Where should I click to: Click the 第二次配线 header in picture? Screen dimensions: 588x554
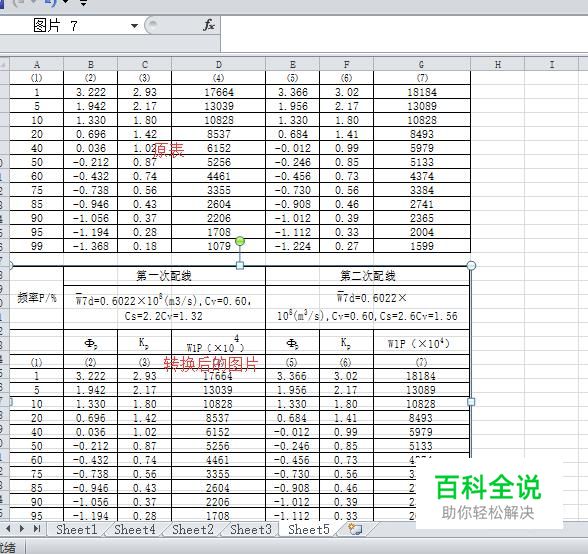(368, 276)
